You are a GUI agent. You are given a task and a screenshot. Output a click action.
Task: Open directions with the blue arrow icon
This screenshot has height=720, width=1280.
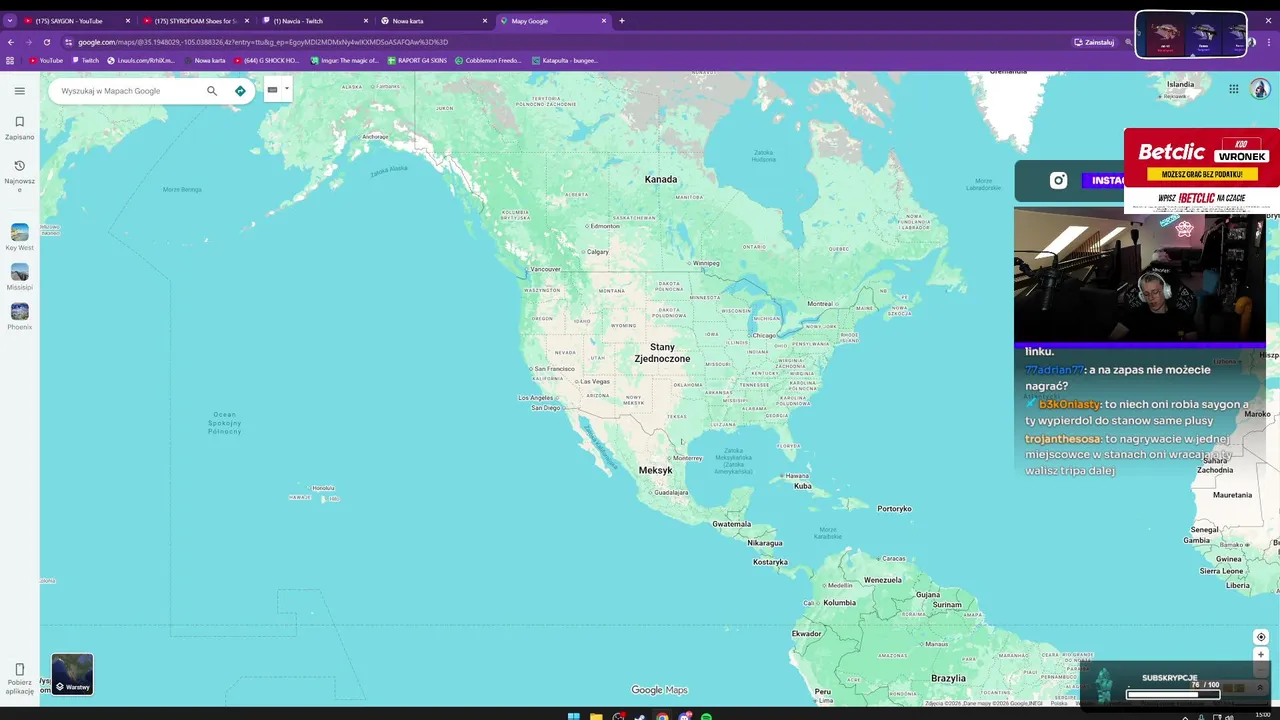pyautogui.click(x=240, y=91)
